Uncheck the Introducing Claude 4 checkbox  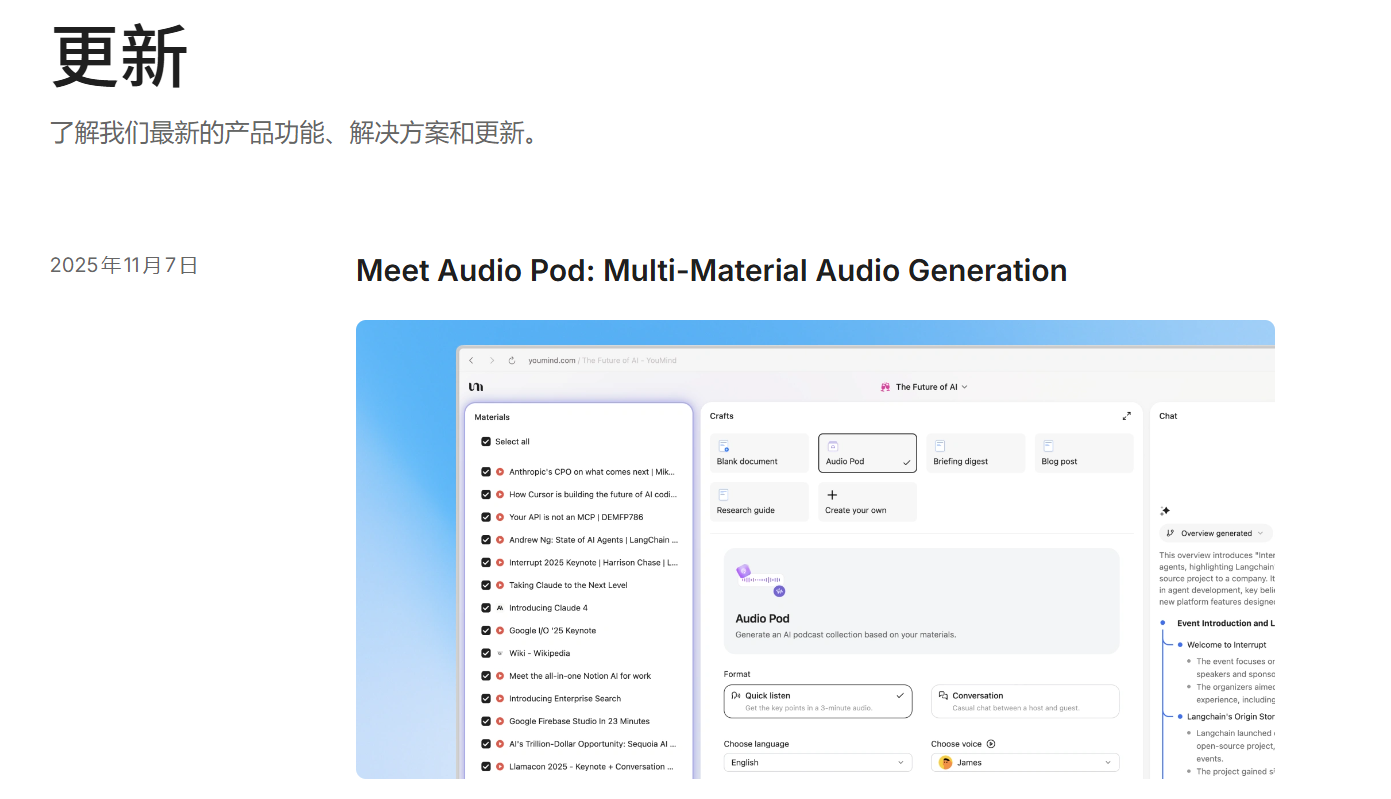click(486, 608)
